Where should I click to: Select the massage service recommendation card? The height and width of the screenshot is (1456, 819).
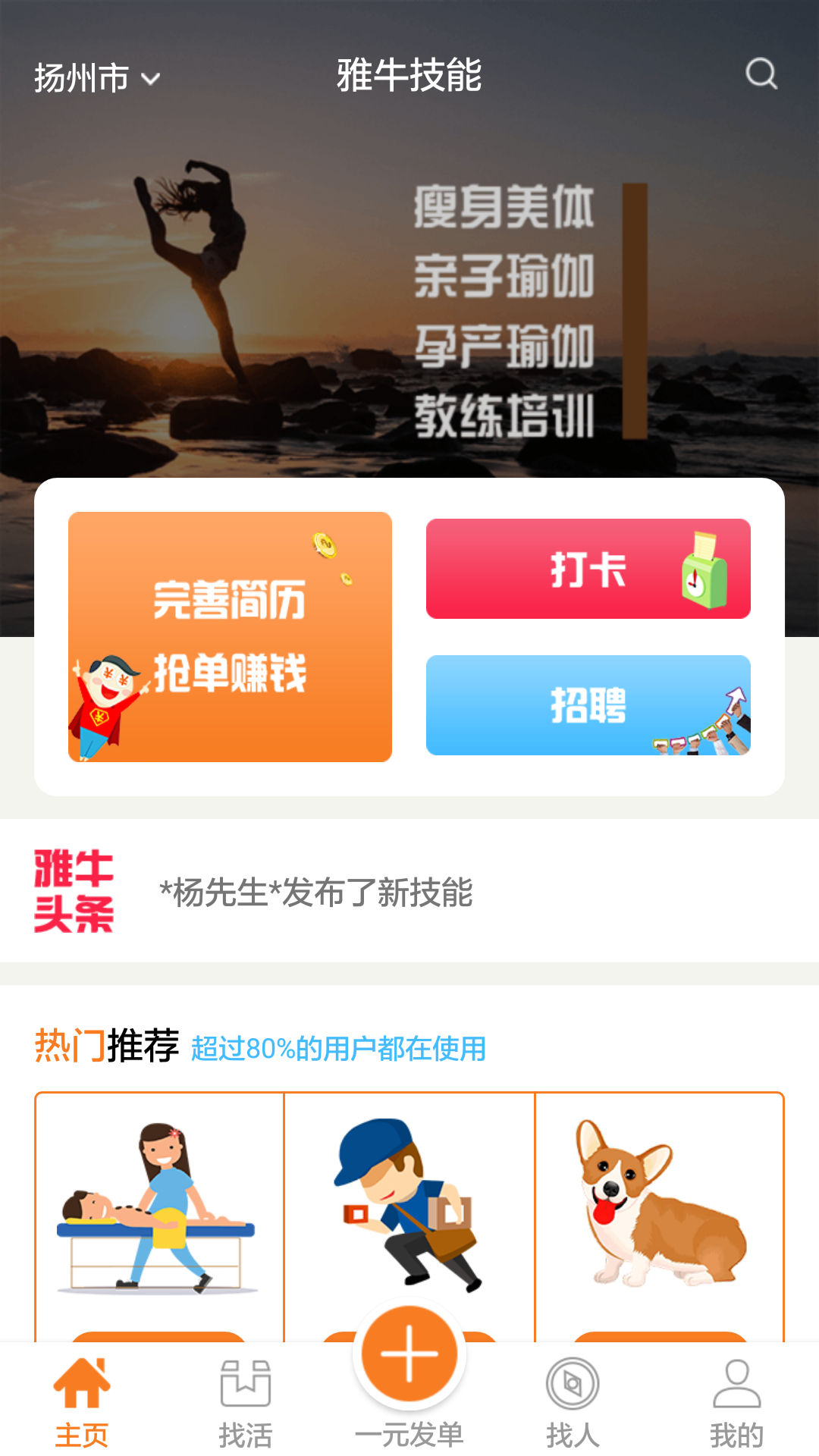click(159, 1217)
